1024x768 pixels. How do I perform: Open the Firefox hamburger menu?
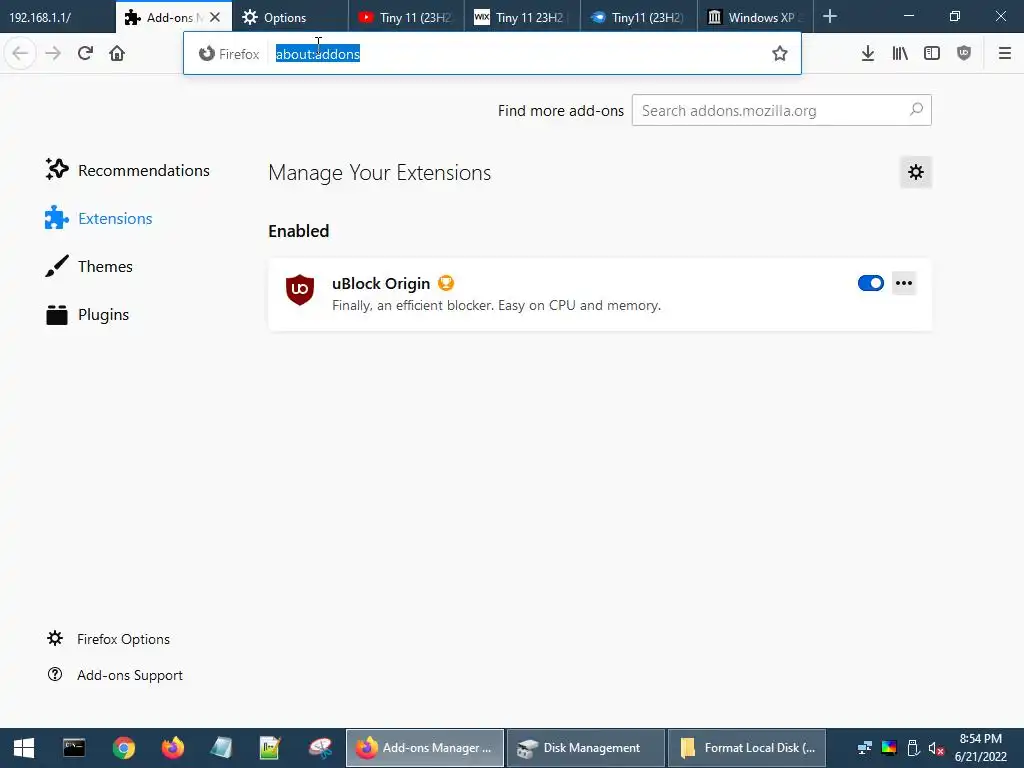pyautogui.click(x=1005, y=54)
